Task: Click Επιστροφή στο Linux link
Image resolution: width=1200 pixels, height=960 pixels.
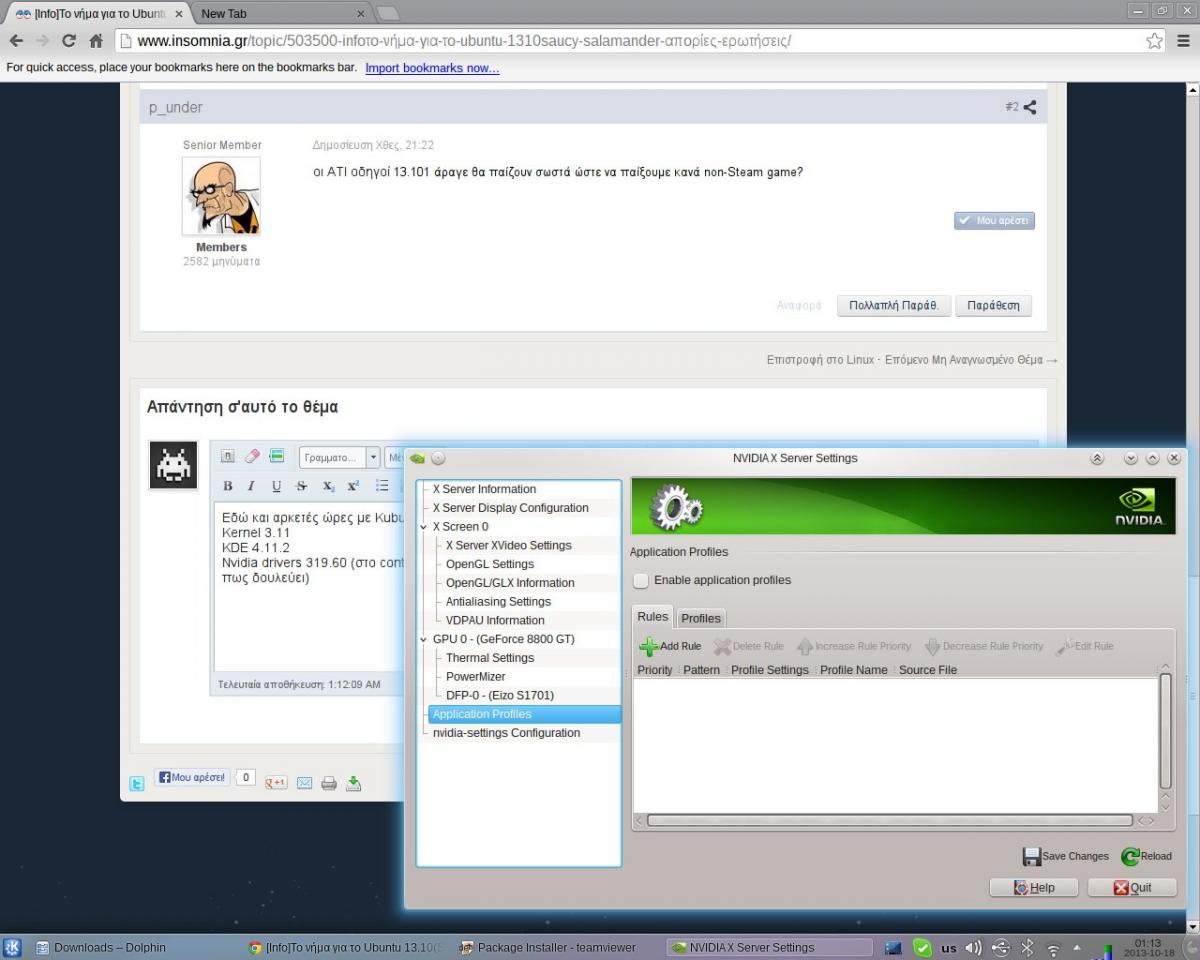Action: click(x=820, y=360)
